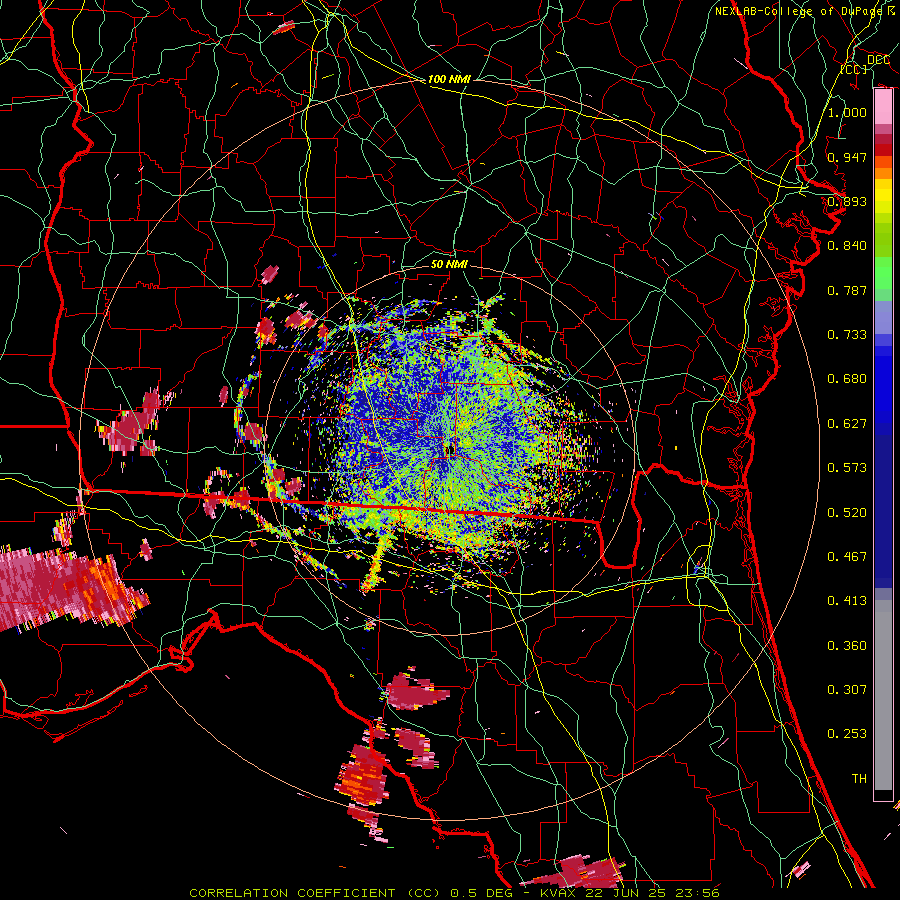Screen dimensions: 900x900
Task: Select the 0.787 legend value
Action: (x=847, y=290)
